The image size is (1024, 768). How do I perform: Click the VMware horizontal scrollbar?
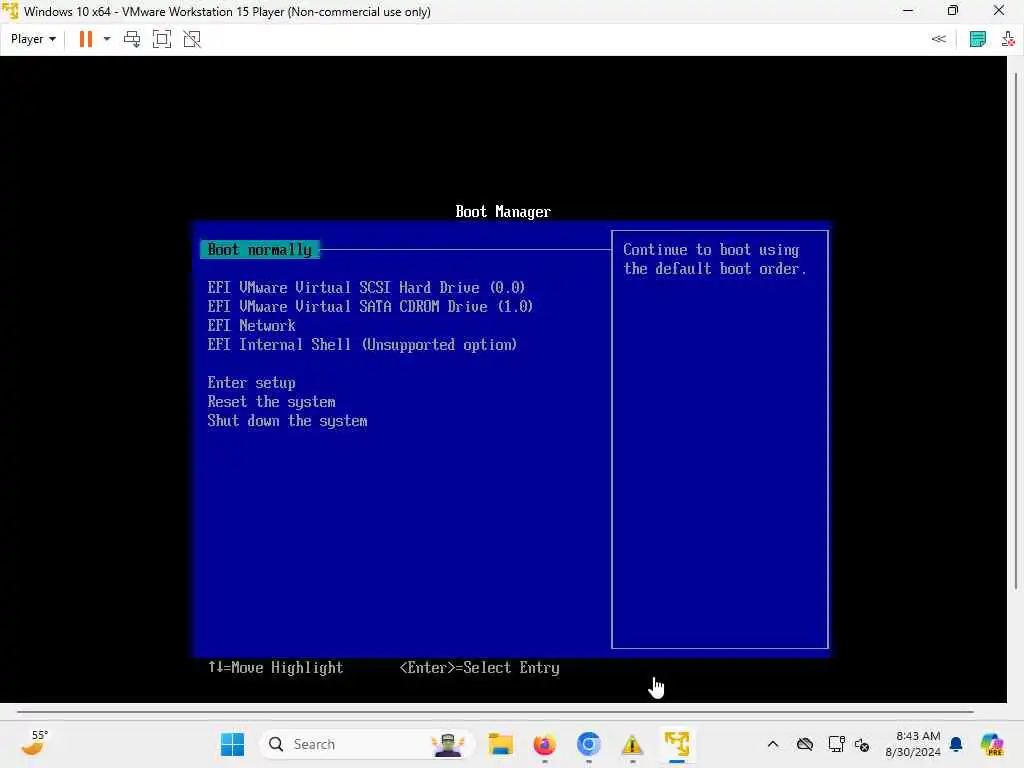click(495, 711)
